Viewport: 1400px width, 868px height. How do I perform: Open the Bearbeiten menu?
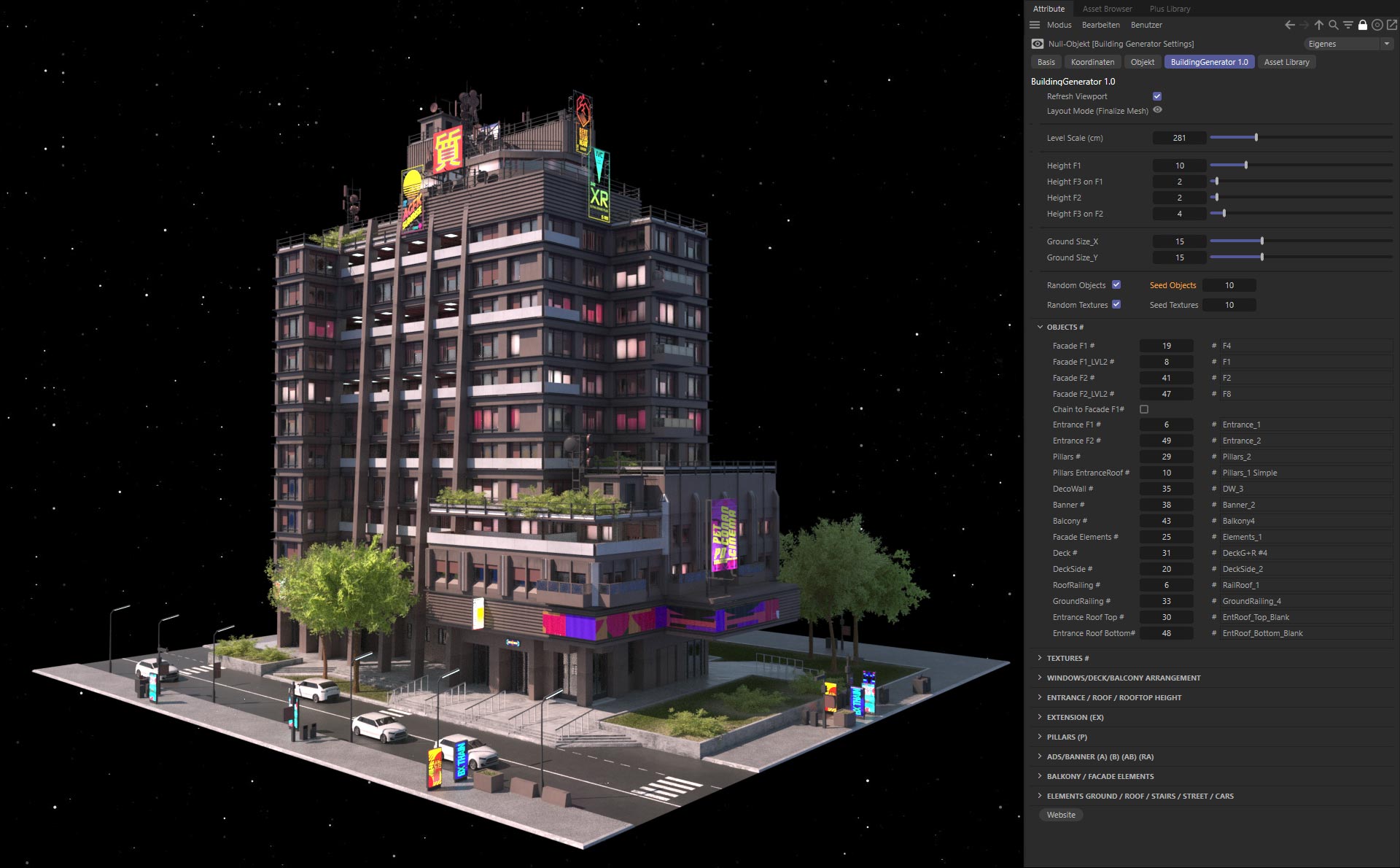coord(1101,25)
